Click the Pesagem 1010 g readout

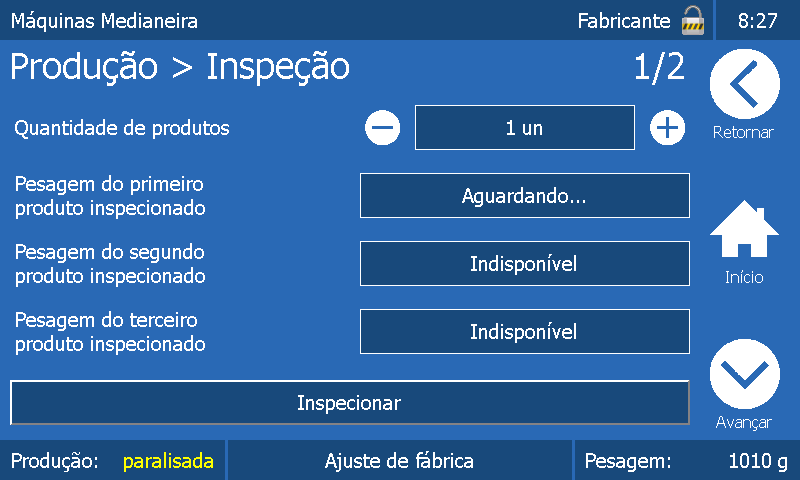pos(687,461)
